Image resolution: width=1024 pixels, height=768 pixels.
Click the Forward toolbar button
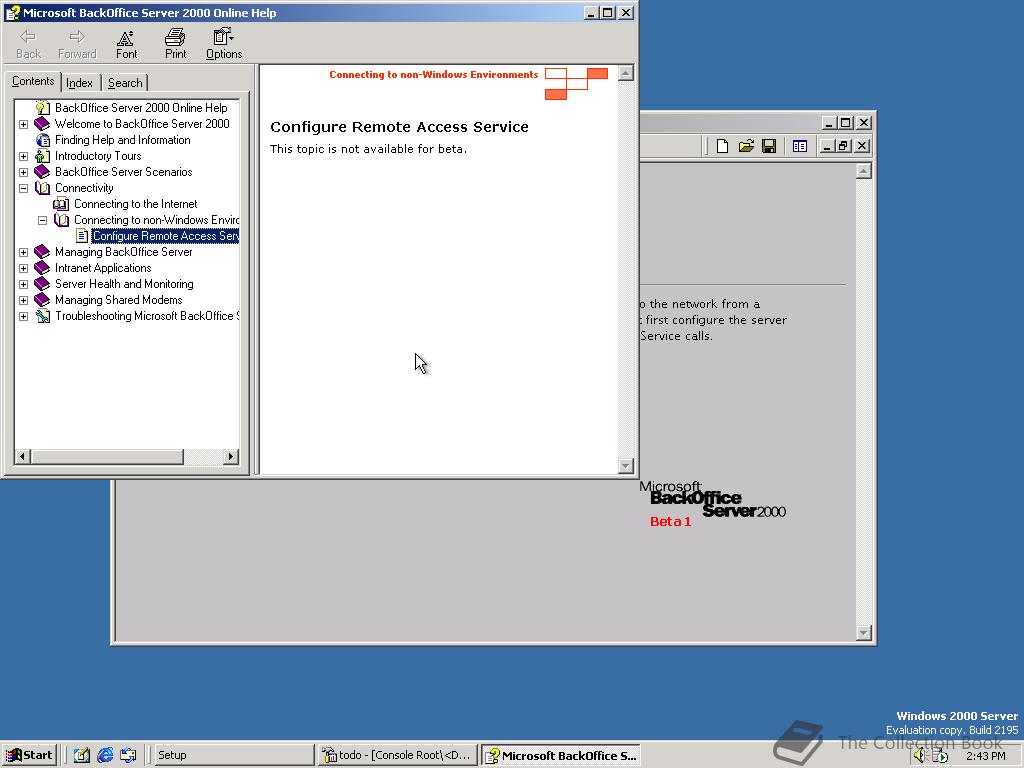[x=77, y=44]
